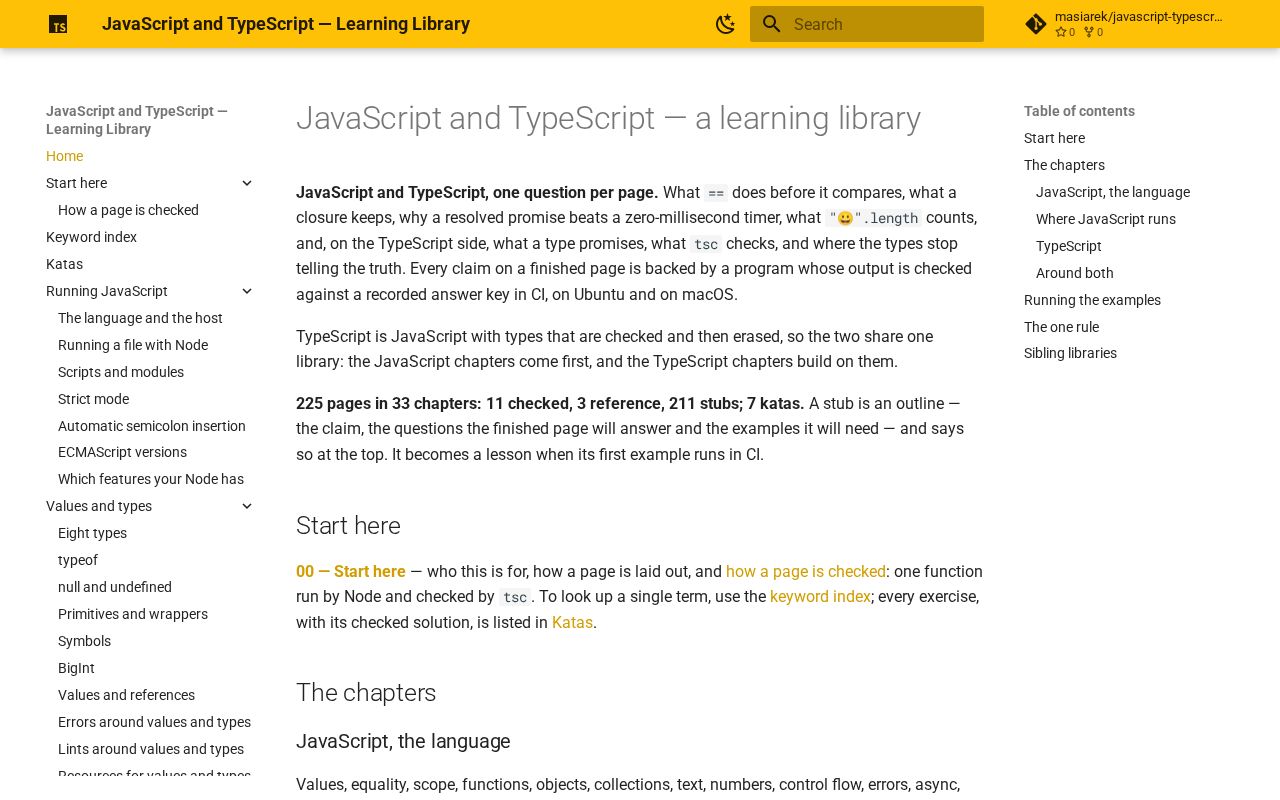Focus the Search input field
1280x800 pixels.
(x=867, y=24)
